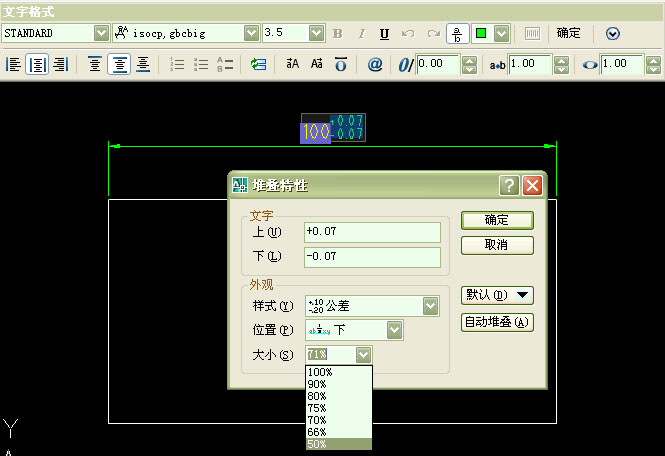Viewport: 665px width, 456px height.
Task: Toggle the Stack fraction a/b button
Action: coord(458,34)
